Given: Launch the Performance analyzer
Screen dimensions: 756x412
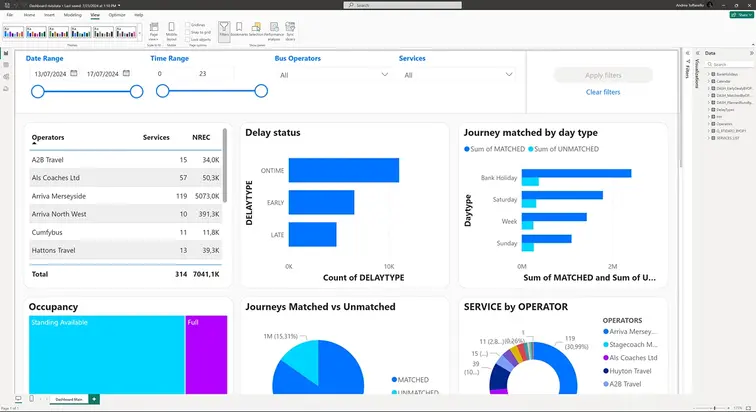Looking at the screenshot, I should tap(274, 30).
